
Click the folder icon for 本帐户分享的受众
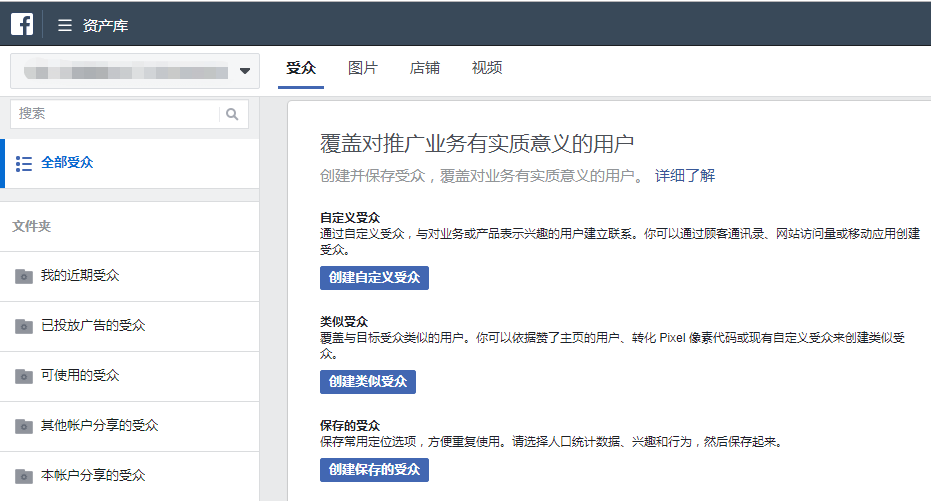click(24, 476)
